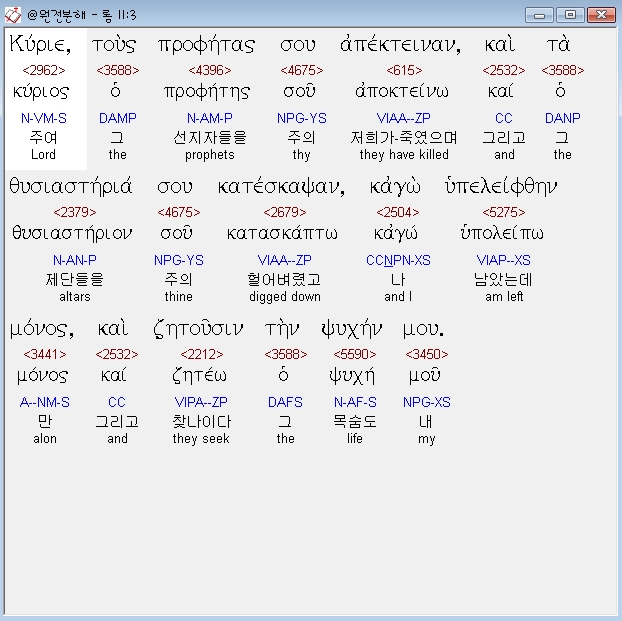Click Strong's number <5590>
The width and height of the screenshot is (622, 621).
(x=355, y=354)
